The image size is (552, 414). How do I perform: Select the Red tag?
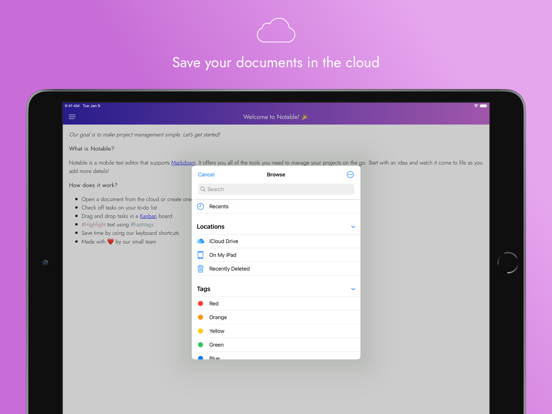tap(276, 303)
